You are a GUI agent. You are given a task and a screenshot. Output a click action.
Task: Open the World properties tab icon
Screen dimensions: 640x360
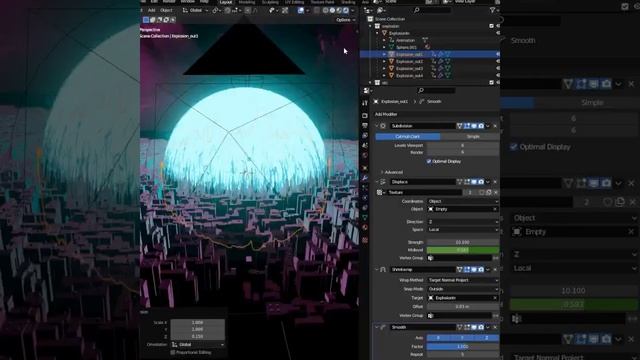pos(365,156)
